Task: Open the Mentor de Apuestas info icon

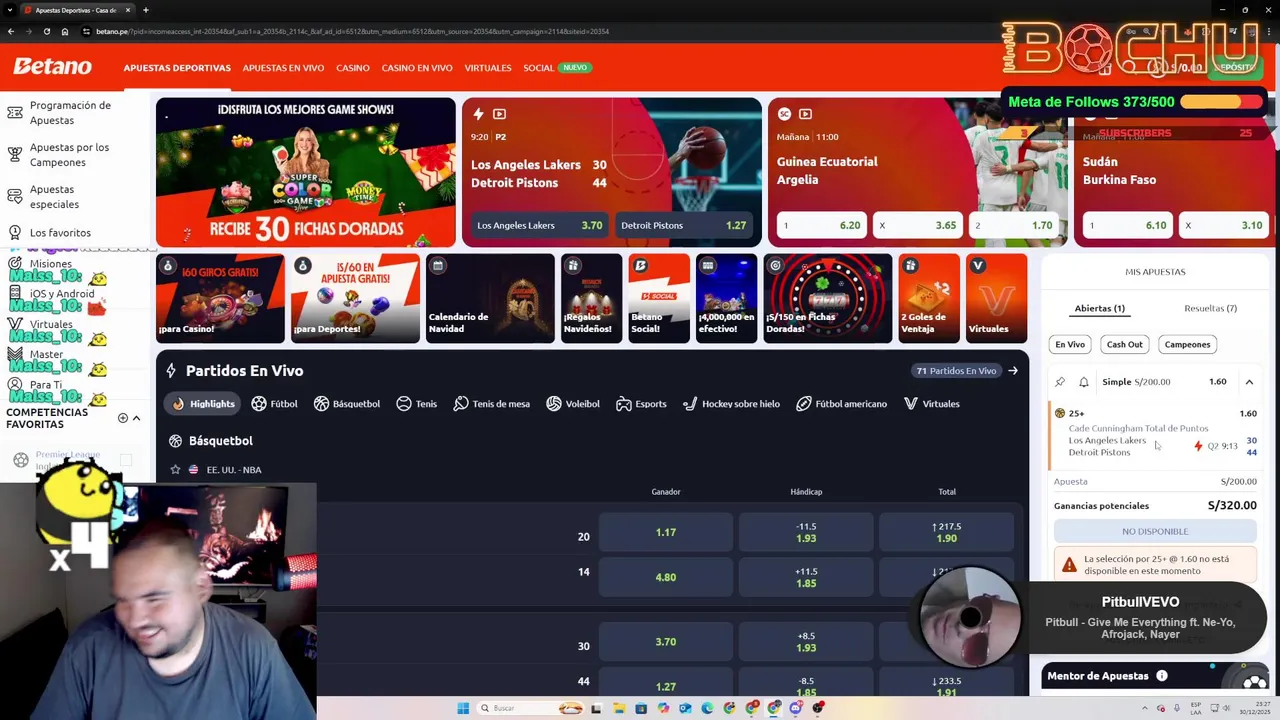Action: tap(1162, 676)
